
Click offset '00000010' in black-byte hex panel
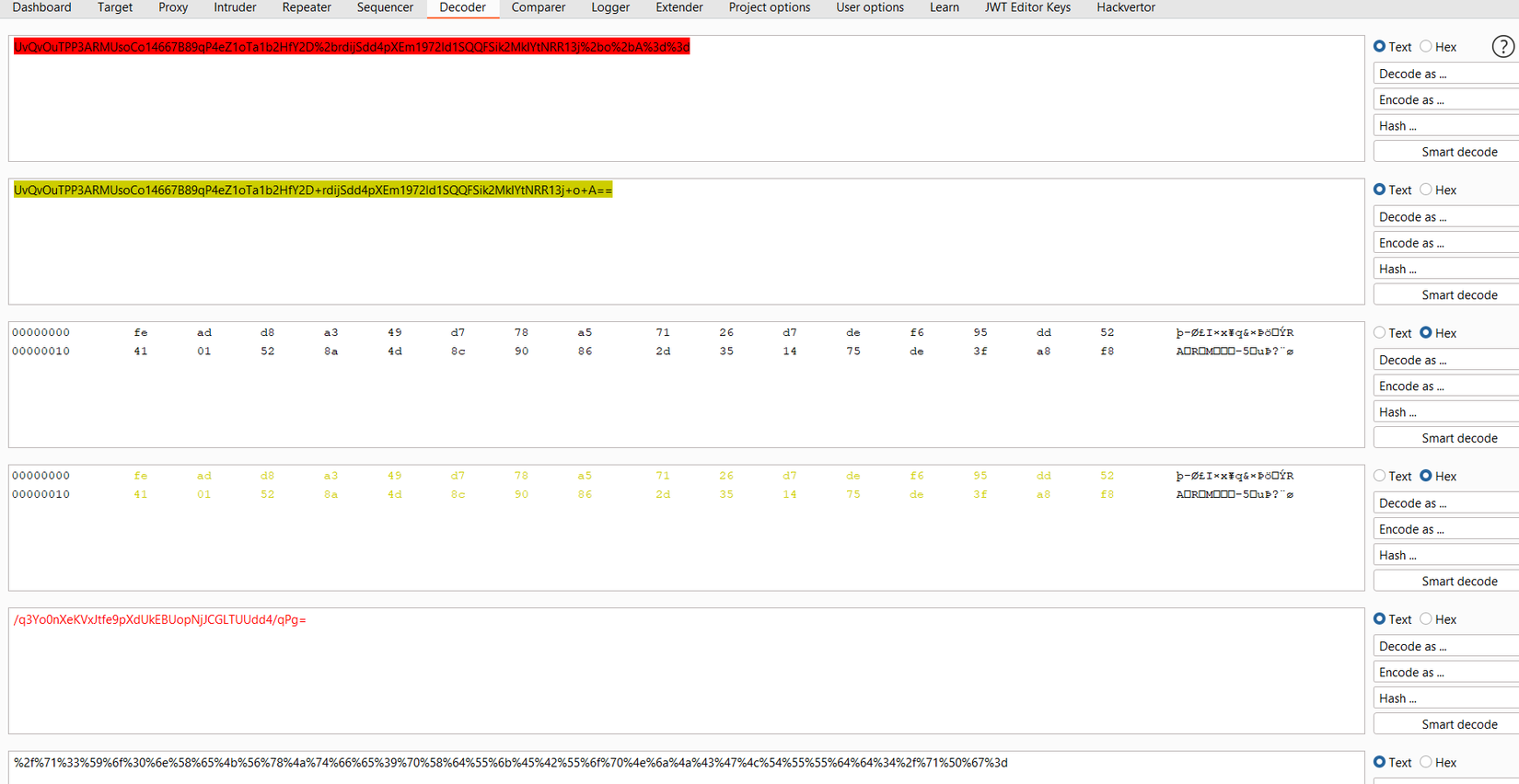coord(41,352)
